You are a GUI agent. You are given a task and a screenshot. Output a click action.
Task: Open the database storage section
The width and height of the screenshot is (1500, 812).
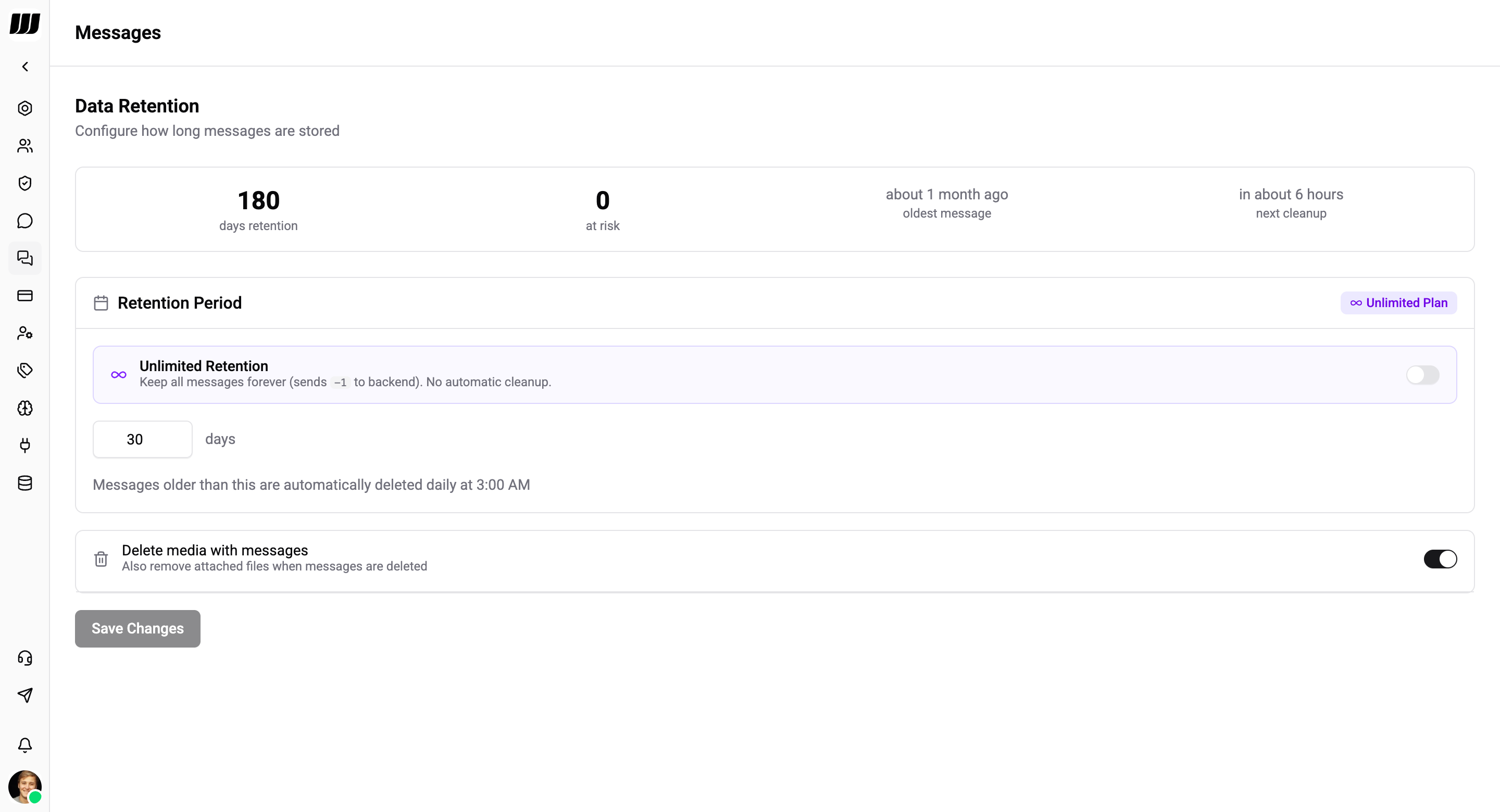point(25,483)
